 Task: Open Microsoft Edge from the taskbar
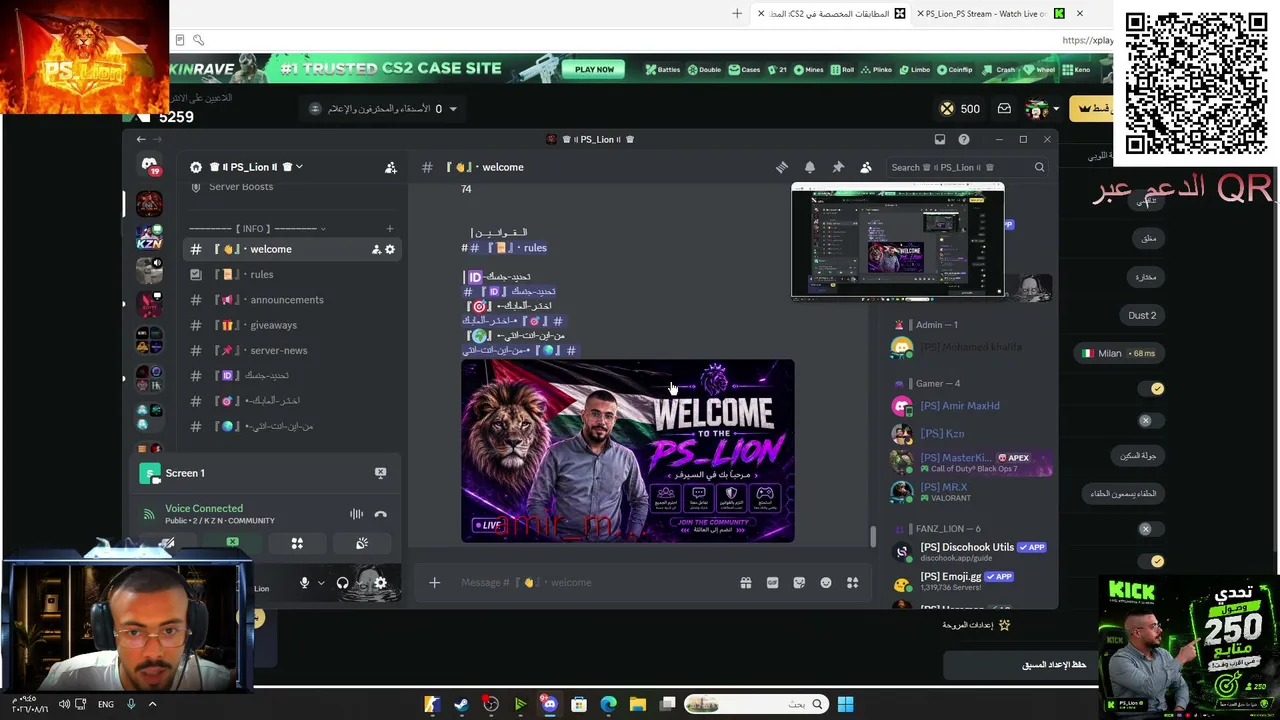point(608,705)
